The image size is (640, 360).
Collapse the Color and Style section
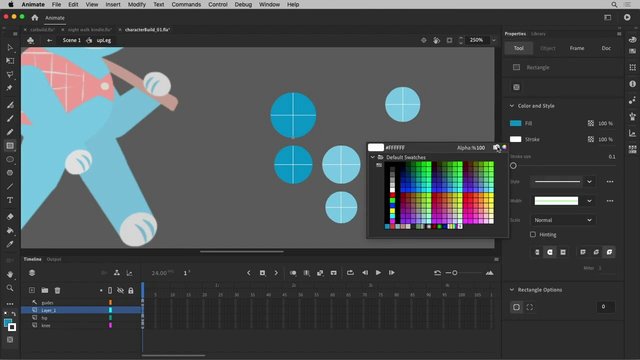tap(511, 106)
